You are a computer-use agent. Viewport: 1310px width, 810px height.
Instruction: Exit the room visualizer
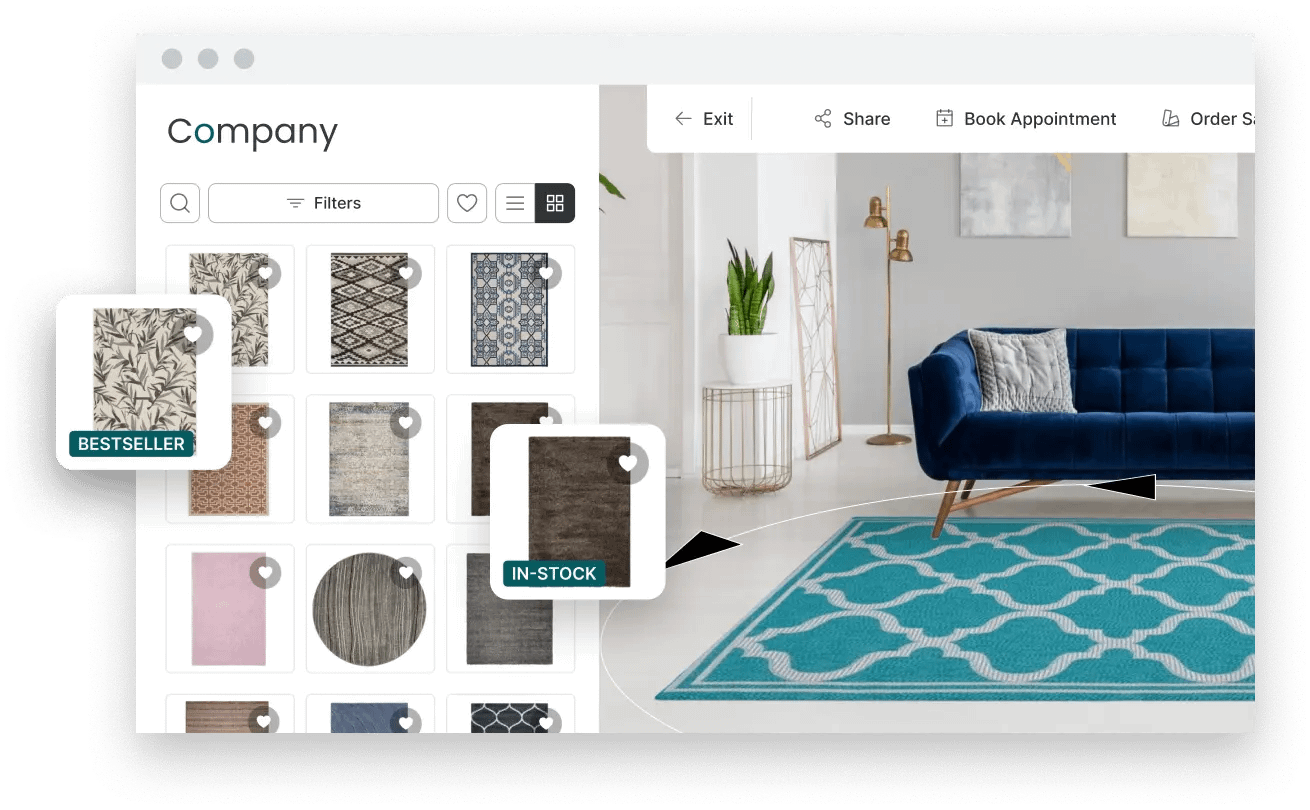tap(704, 119)
